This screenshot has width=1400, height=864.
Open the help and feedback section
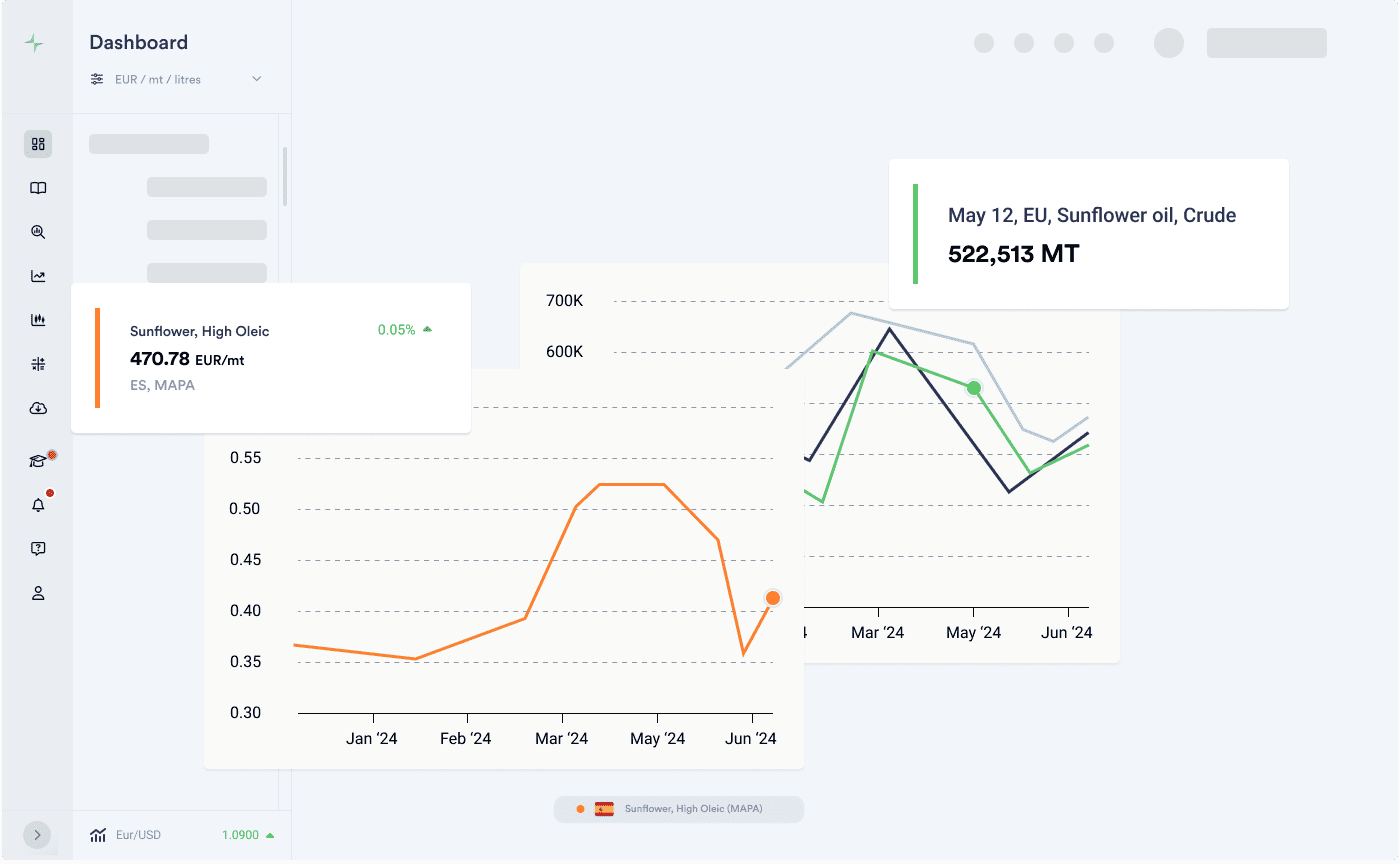[38, 548]
